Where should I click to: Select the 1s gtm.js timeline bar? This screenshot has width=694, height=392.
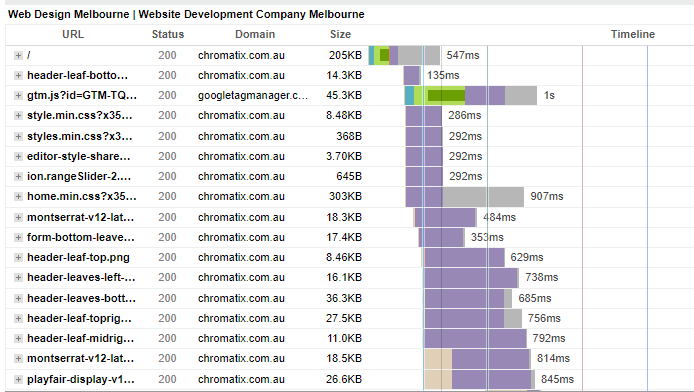pos(470,96)
